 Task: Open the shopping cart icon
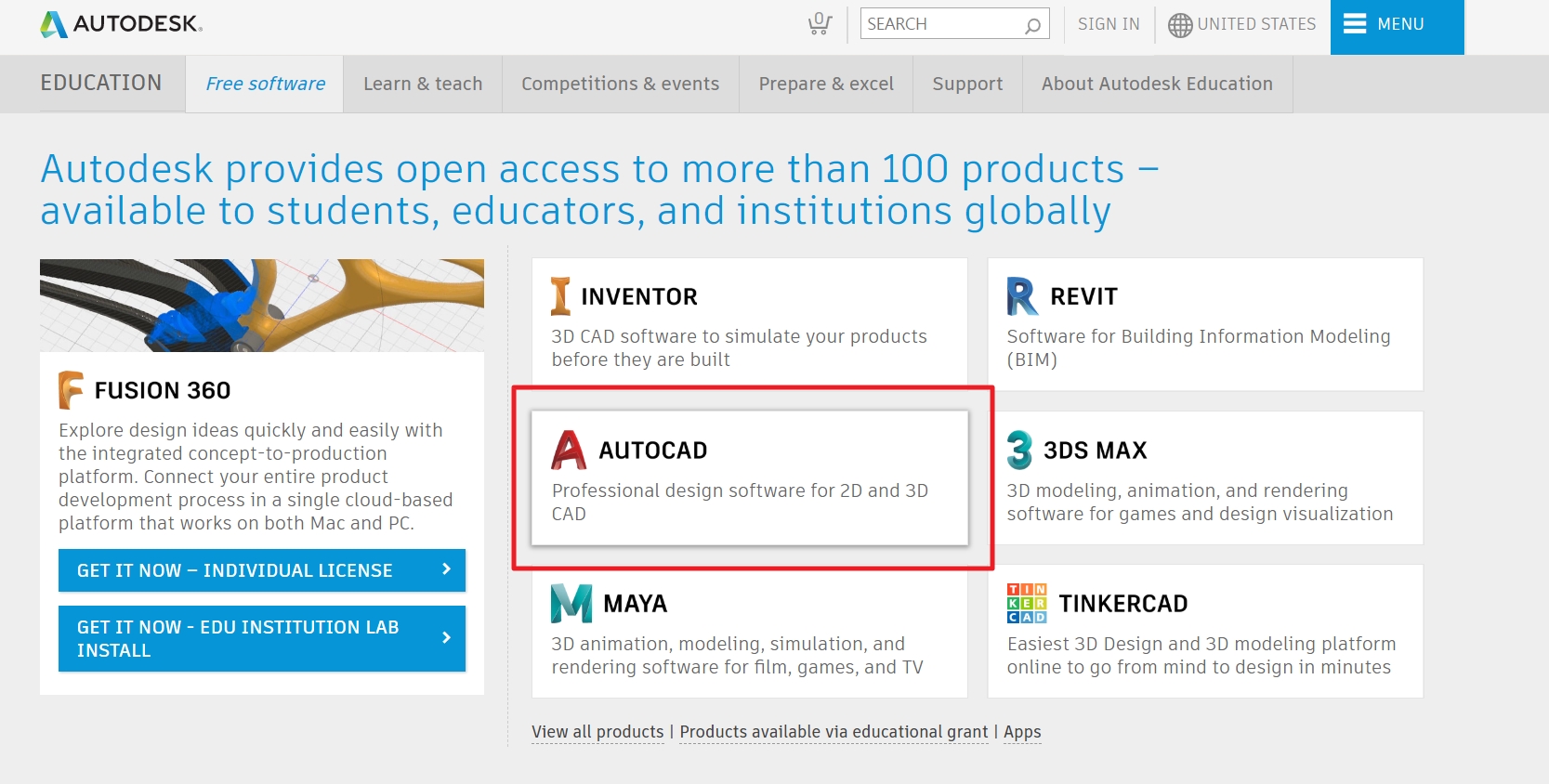pos(820,23)
